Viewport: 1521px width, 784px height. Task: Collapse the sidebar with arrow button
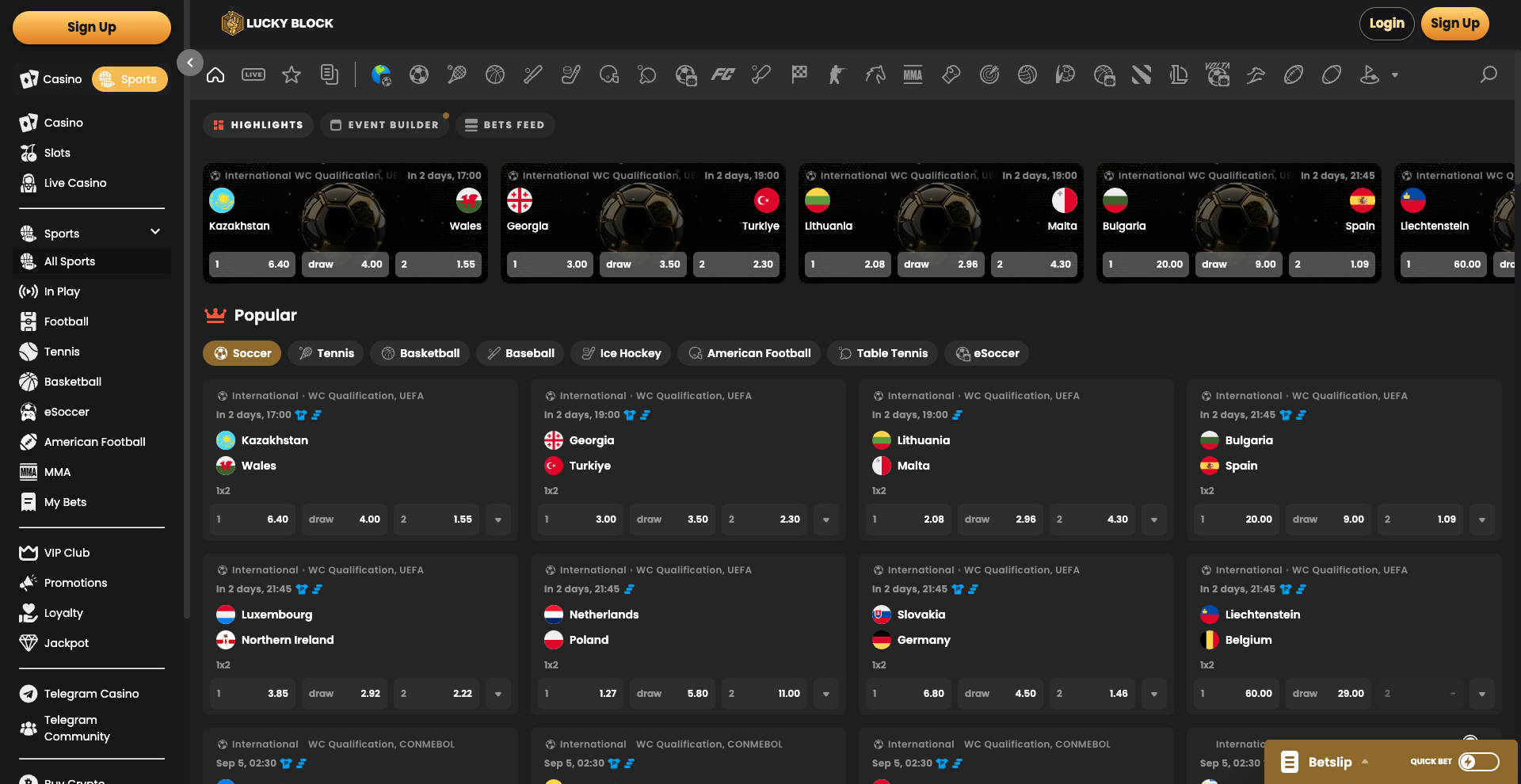pyautogui.click(x=190, y=63)
